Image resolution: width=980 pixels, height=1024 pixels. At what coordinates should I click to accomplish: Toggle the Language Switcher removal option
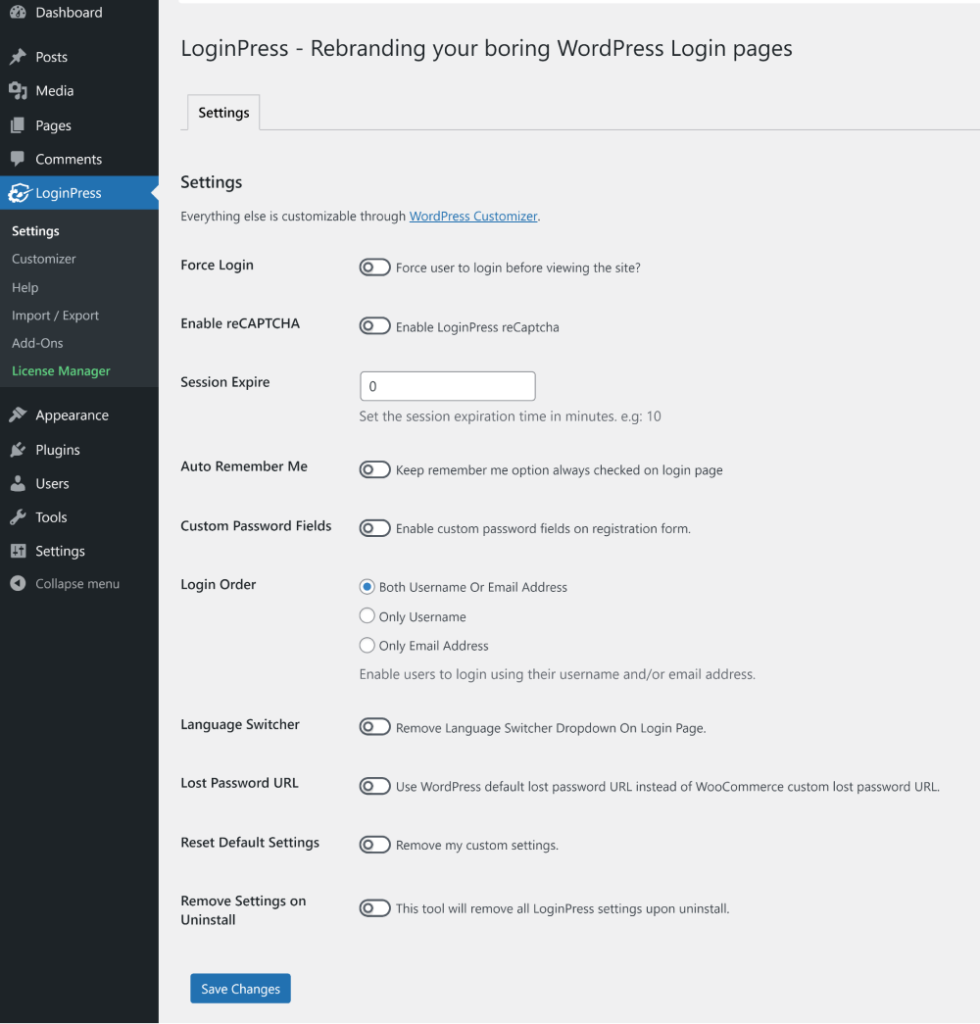pos(375,727)
